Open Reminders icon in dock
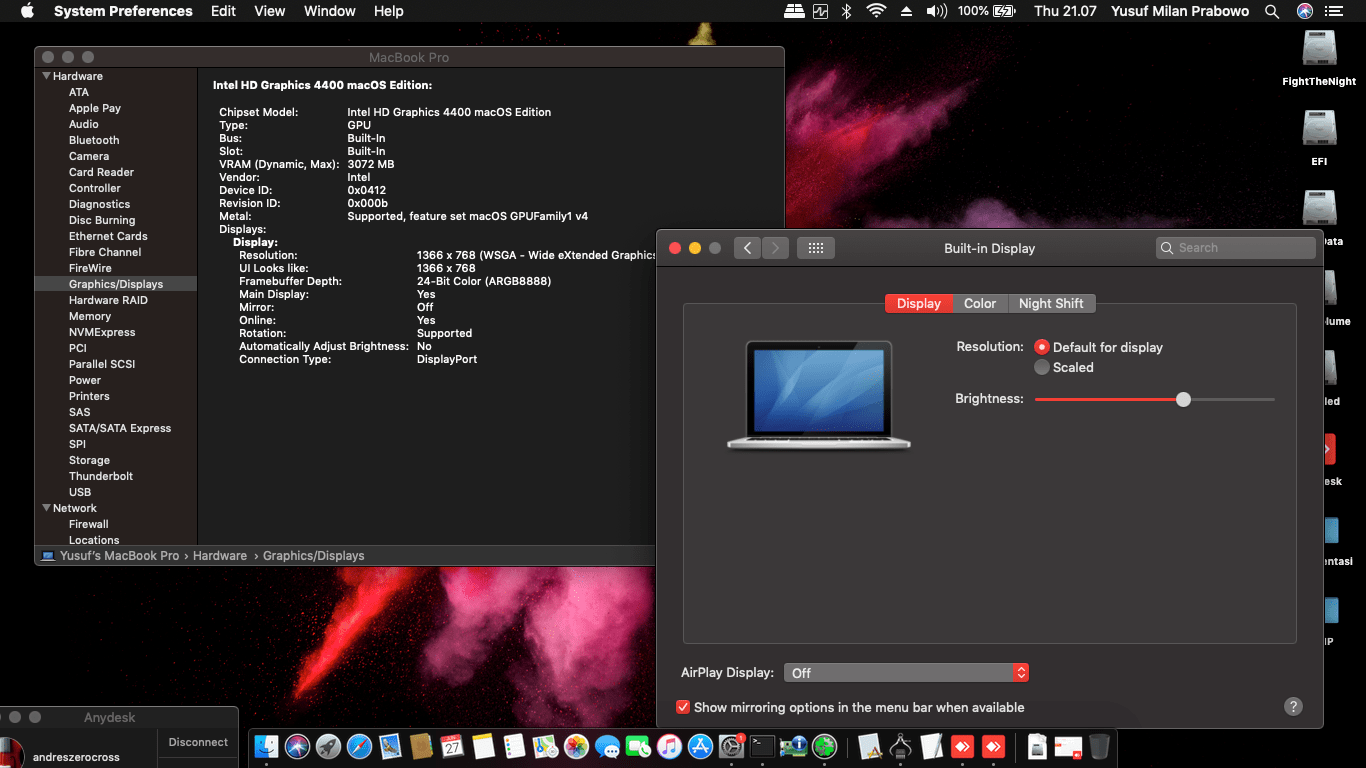 [x=514, y=746]
